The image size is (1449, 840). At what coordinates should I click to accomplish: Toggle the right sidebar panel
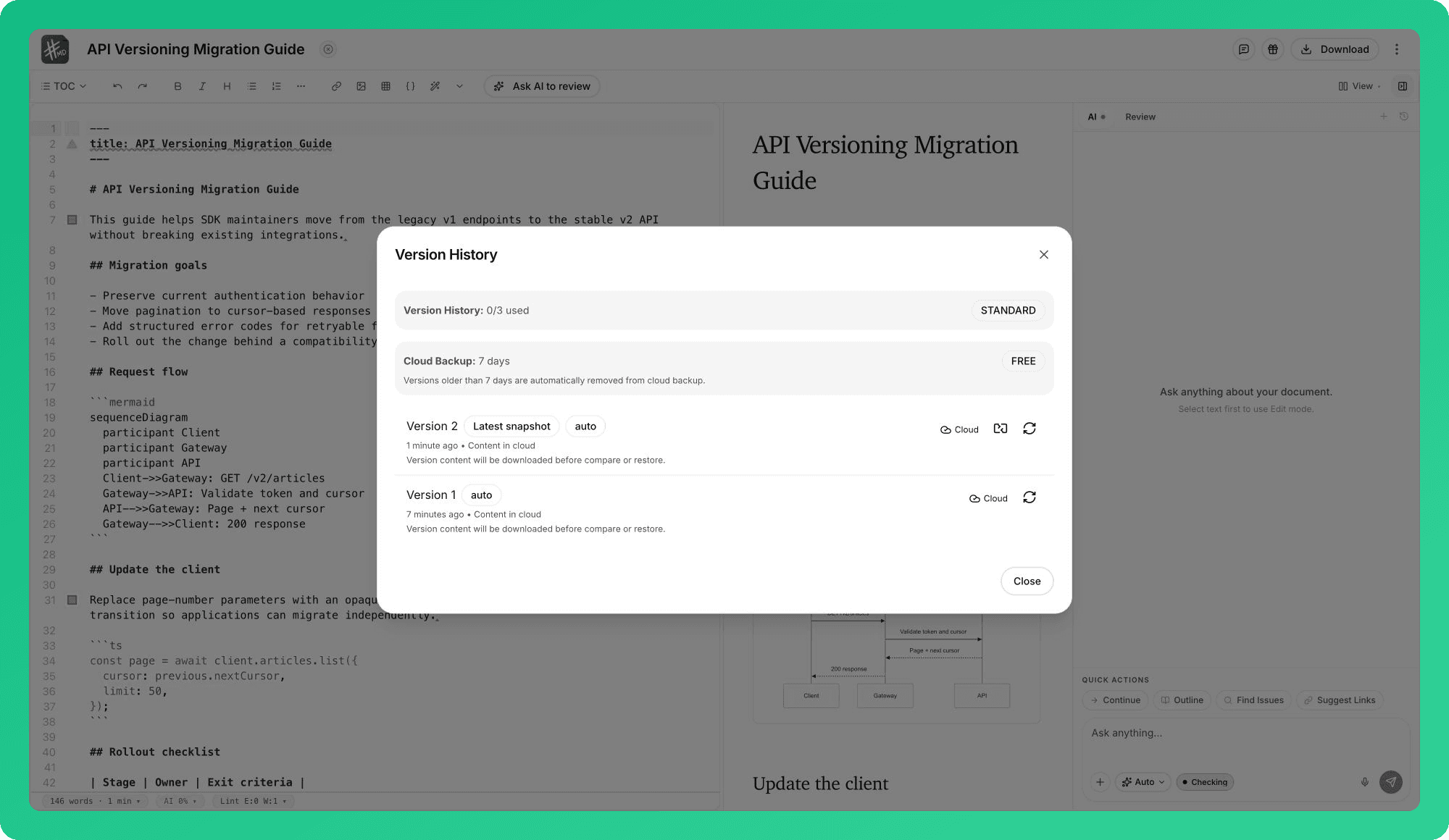[1403, 86]
